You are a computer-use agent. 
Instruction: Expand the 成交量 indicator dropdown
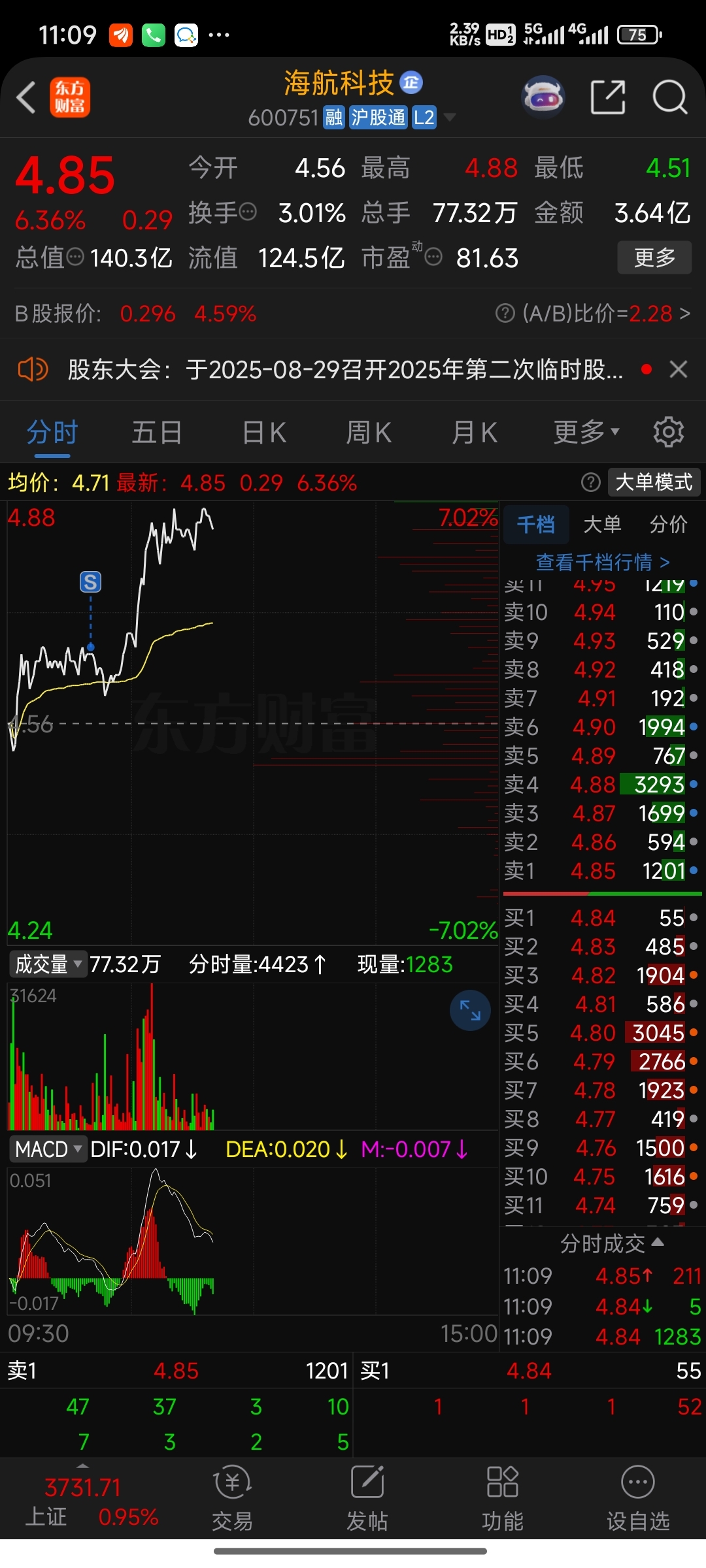(48, 964)
